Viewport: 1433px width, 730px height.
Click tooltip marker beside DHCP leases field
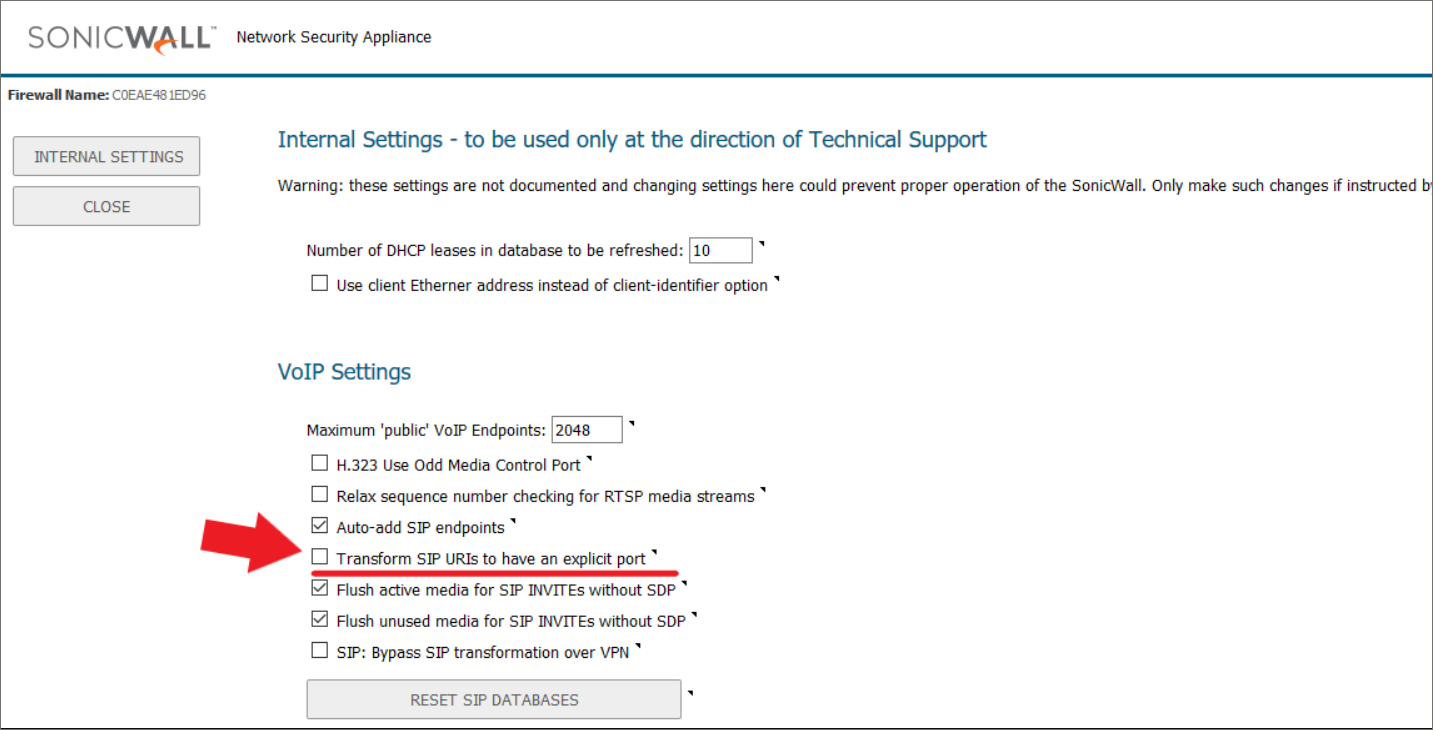(x=761, y=243)
